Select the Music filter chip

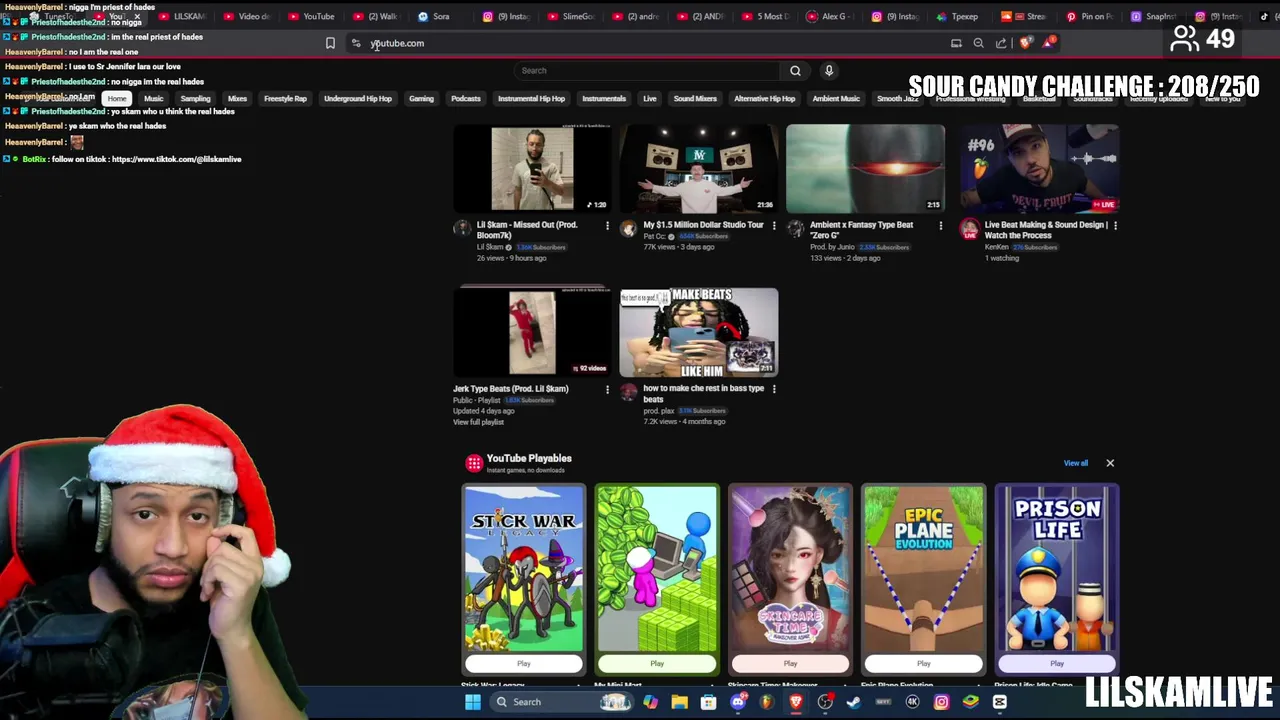(x=153, y=98)
